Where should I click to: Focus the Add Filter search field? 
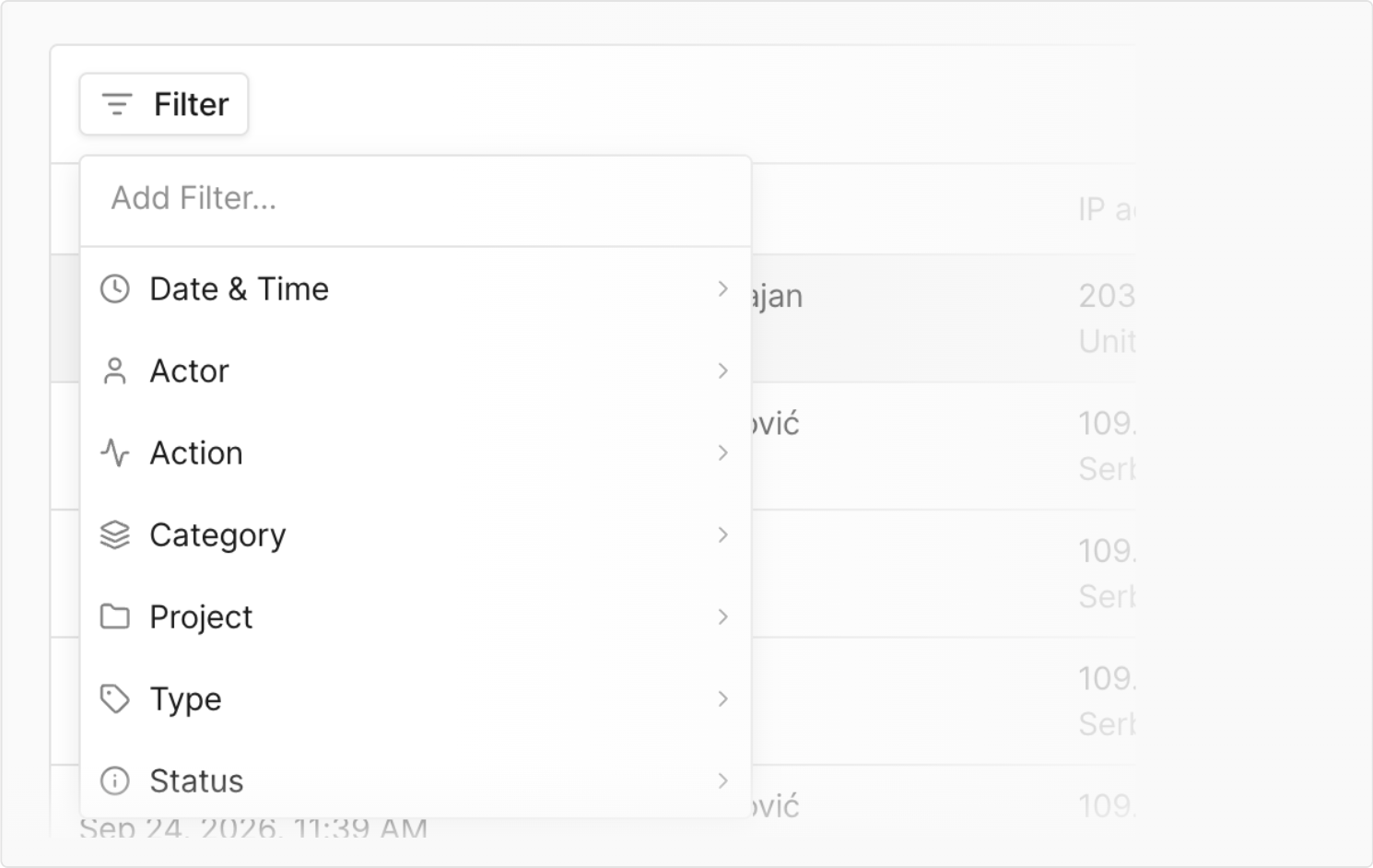tap(416, 198)
